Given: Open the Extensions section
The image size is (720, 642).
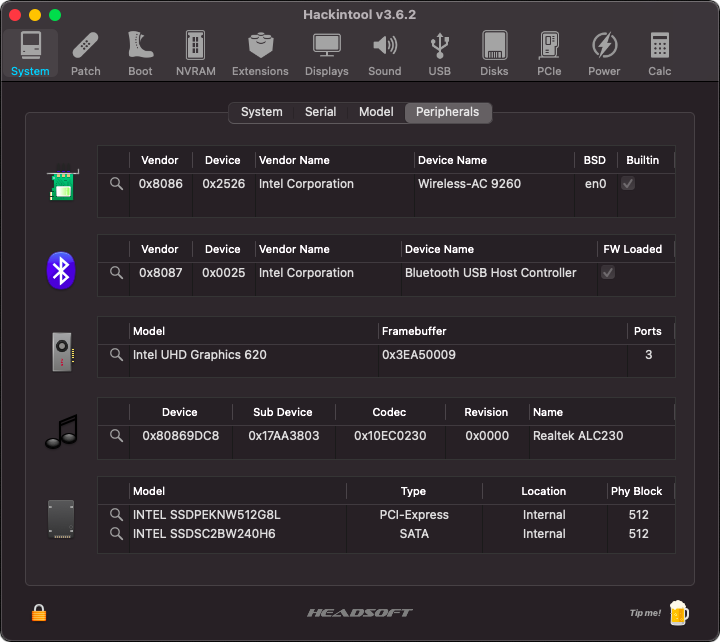Looking at the screenshot, I should 260,53.
